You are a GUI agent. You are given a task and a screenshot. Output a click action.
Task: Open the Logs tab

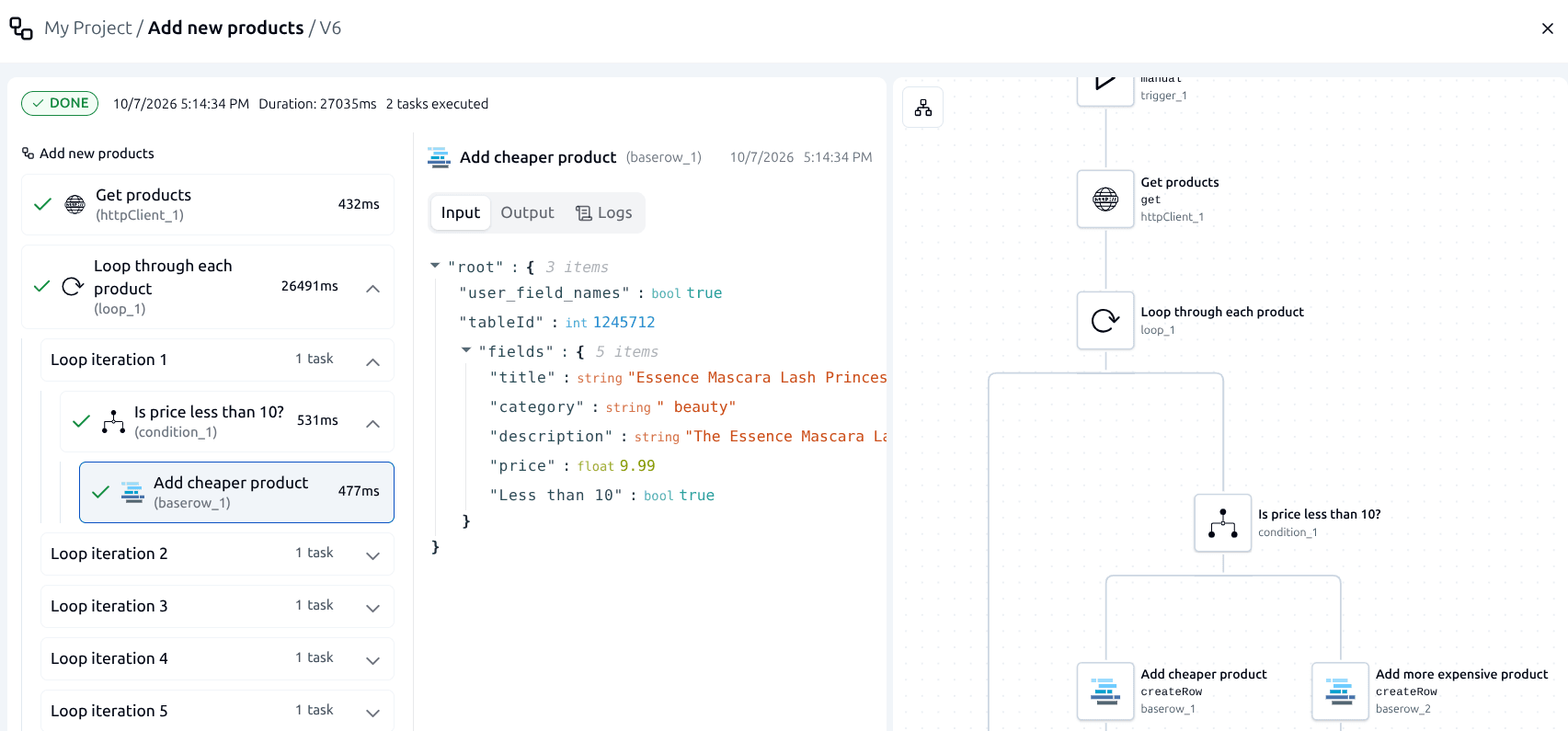tap(604, 212)
